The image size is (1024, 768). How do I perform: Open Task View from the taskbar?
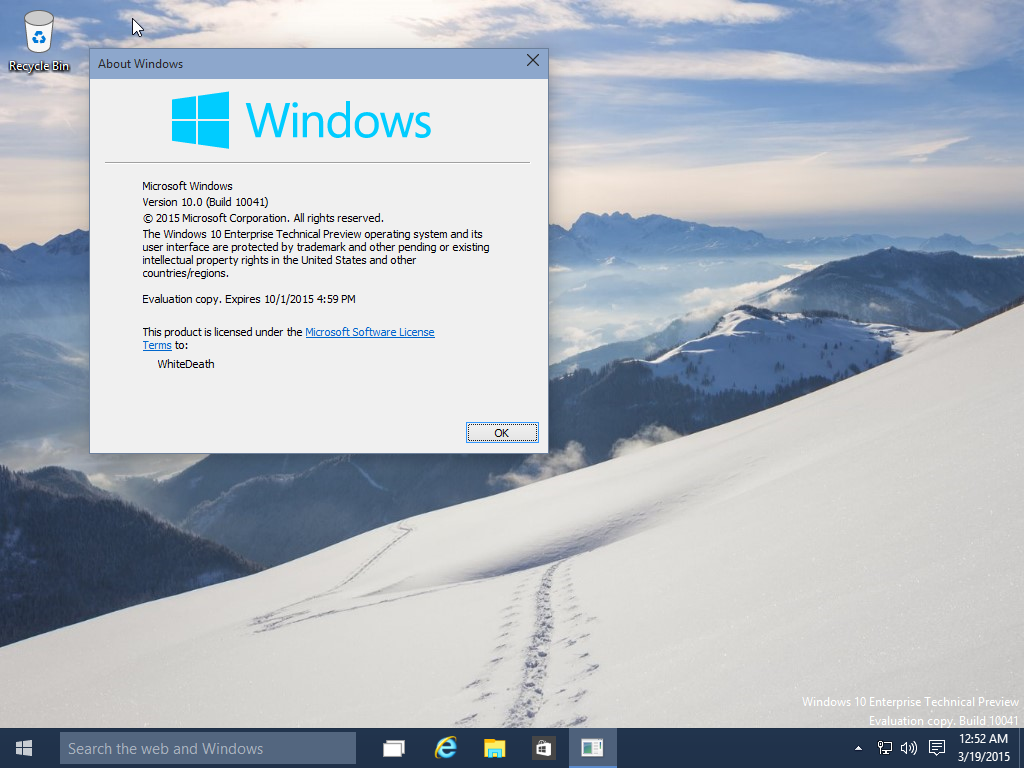(x=394, y=748)
